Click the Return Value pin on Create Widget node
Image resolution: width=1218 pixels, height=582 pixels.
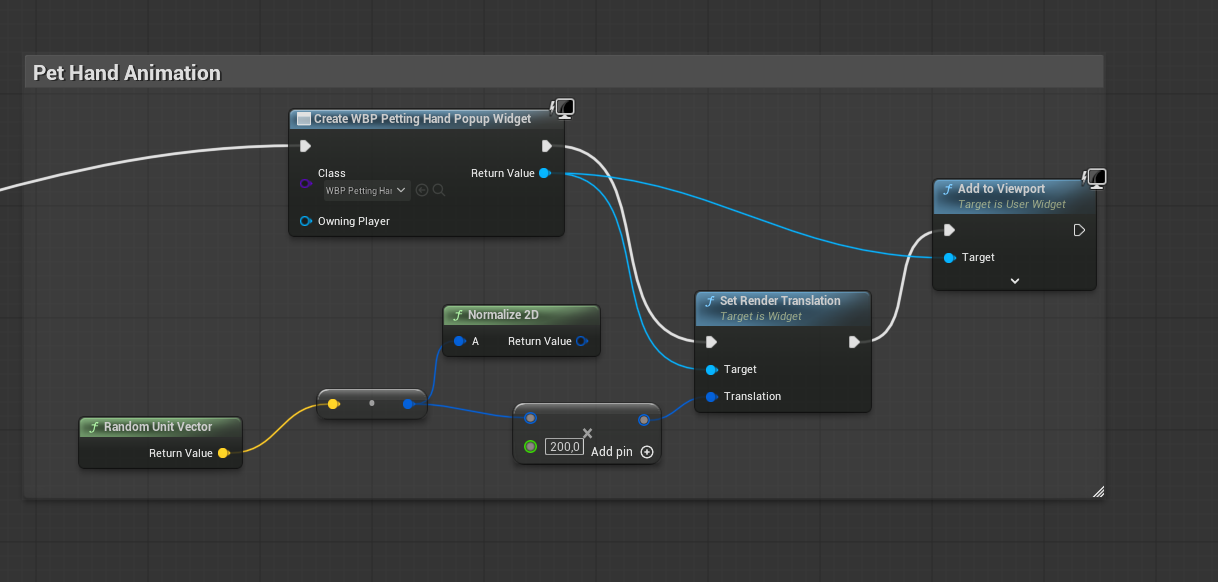(x=544, y=173)
